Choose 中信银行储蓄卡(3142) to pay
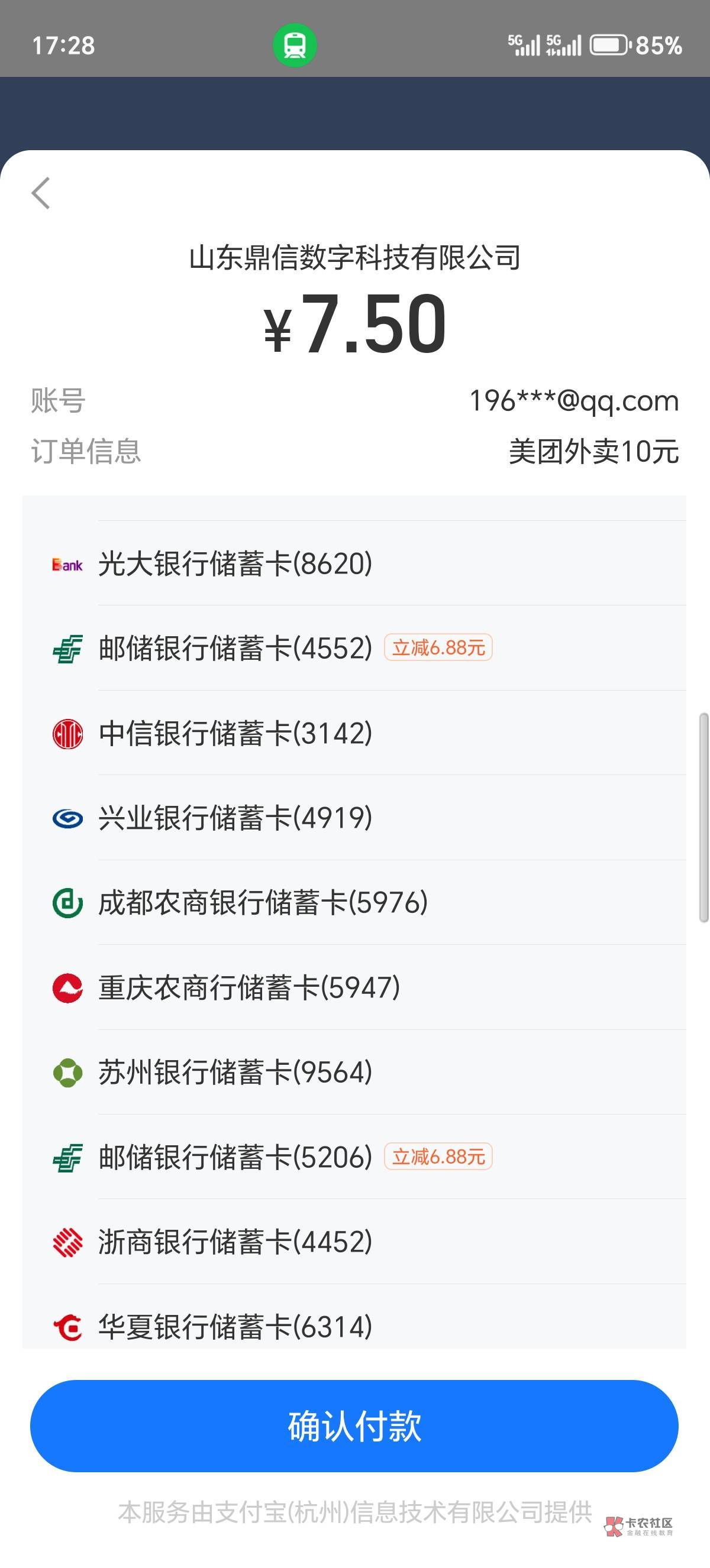 tap(235, 733)
